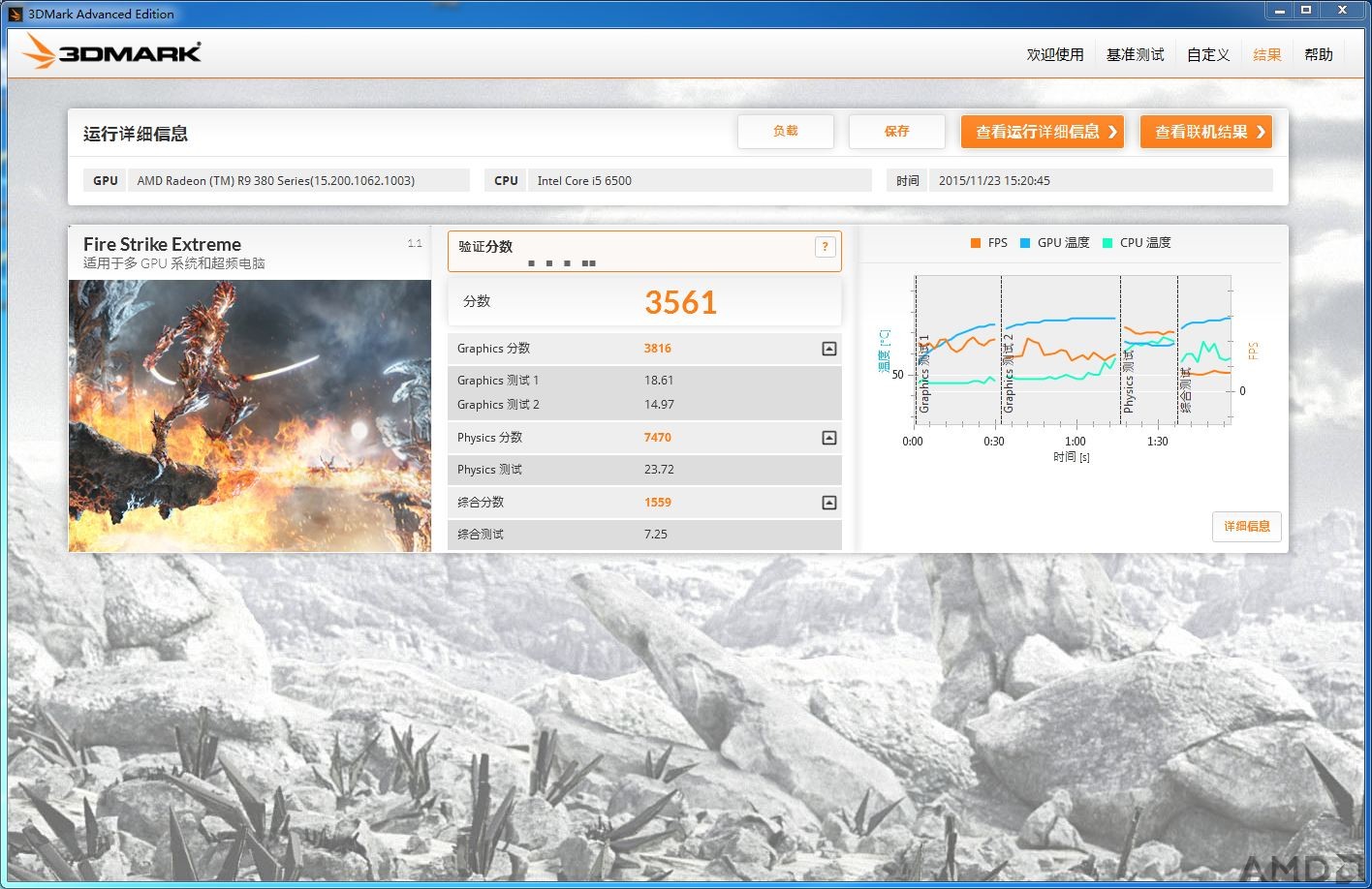Click the Graphics score value 3816
1372x889 pixels.
coord(658,349)
